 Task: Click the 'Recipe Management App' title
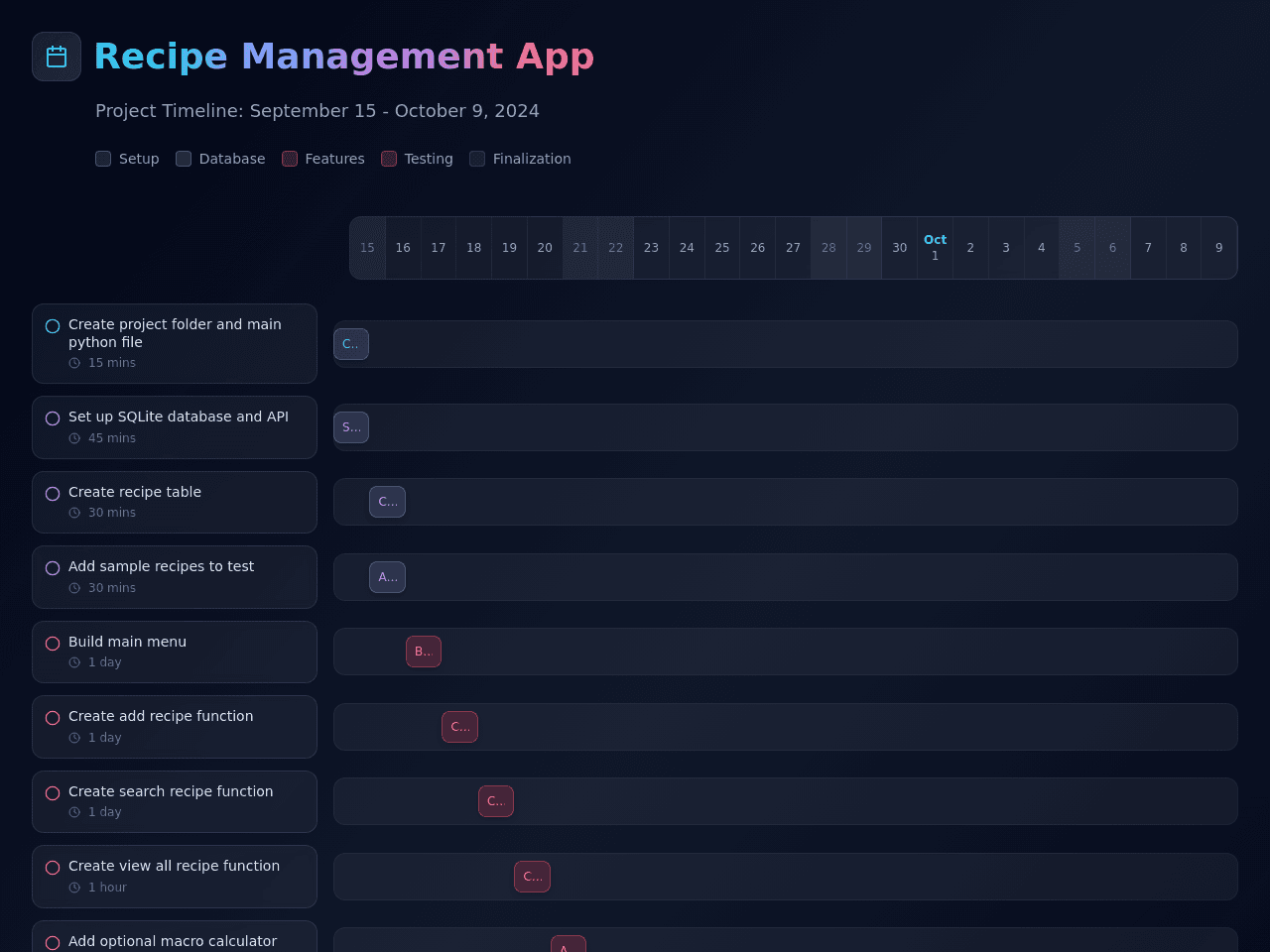pyautogui.click(x=344, y=57)
